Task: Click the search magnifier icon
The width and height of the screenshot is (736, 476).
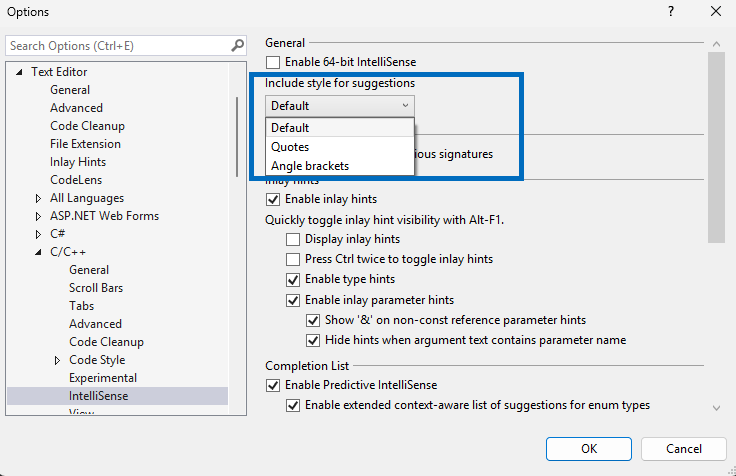Action: pos(238,45)
